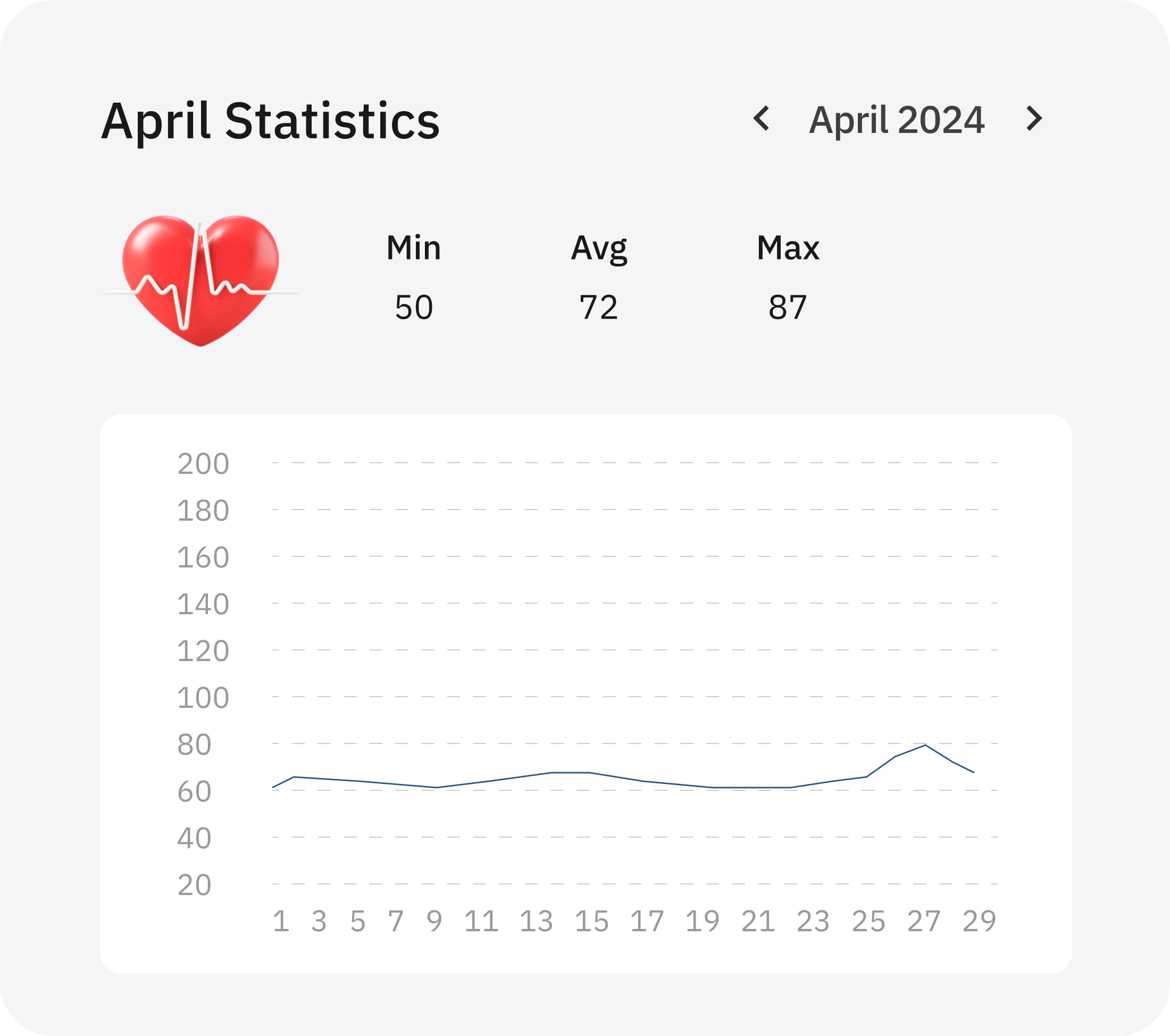Click day 1 on the chart axis
Screen dimensions: 1170x1036
(x=280, y=922)
